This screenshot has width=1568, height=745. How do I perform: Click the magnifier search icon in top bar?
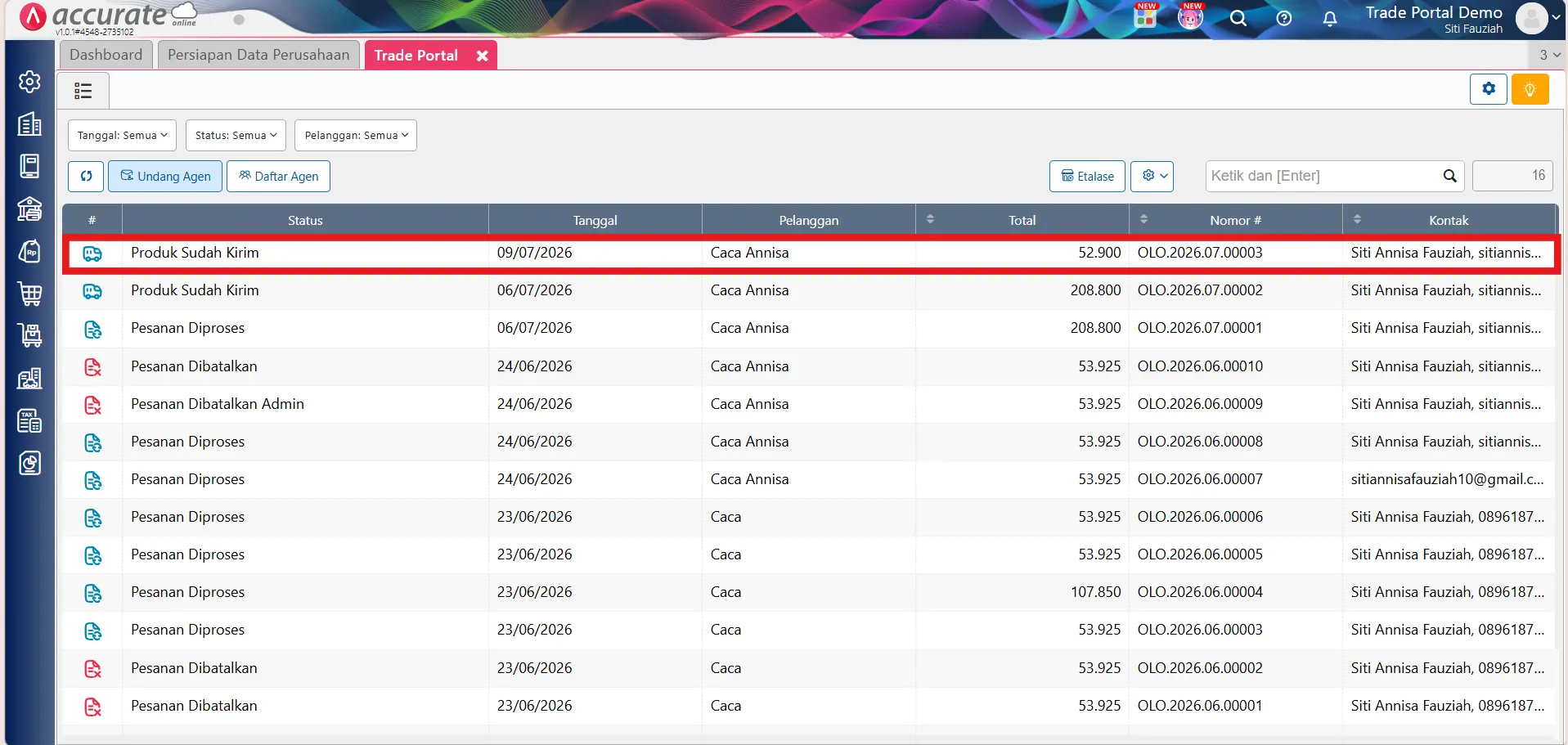coord(1238,18)
